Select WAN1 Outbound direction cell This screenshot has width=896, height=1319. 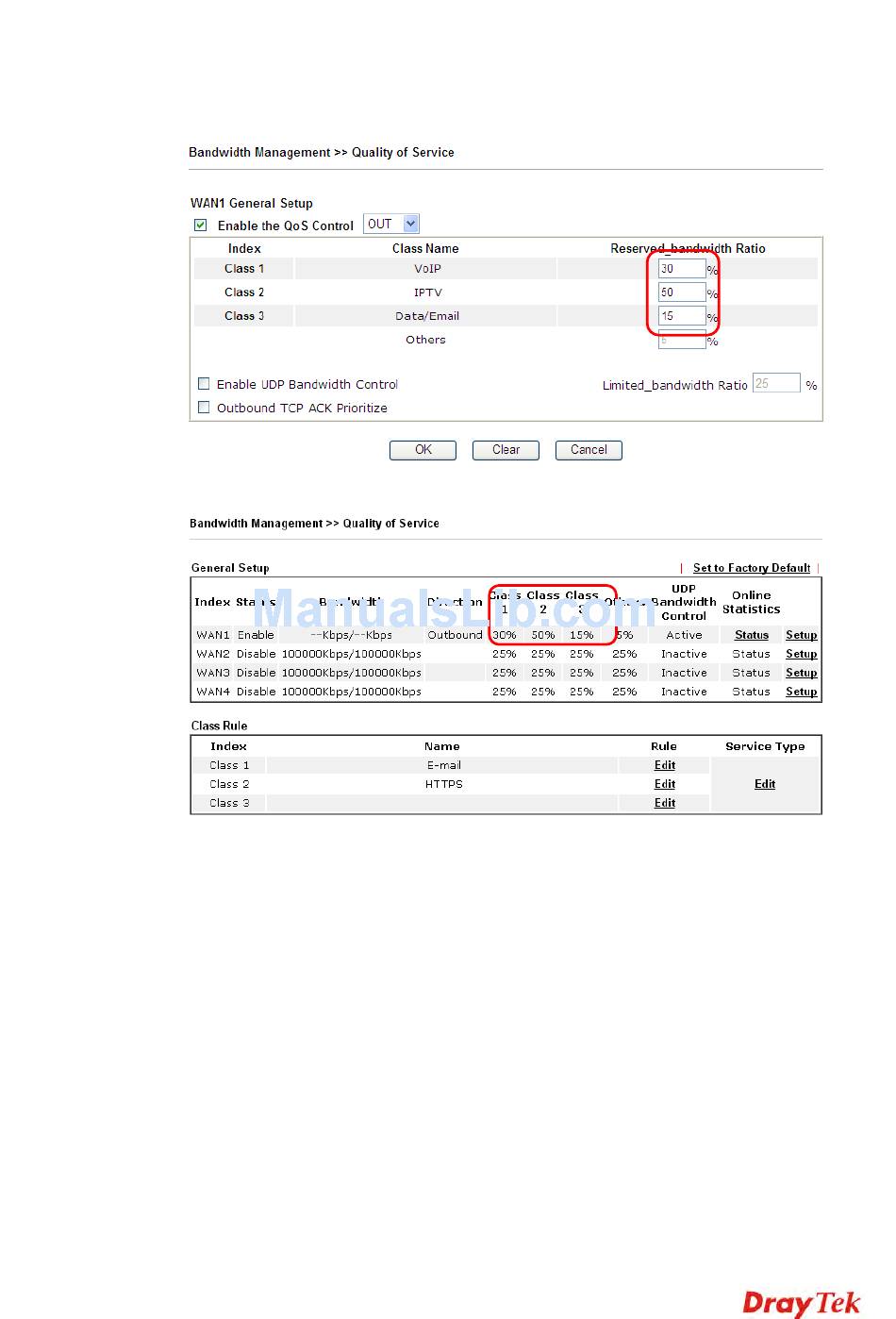point(455,635)
